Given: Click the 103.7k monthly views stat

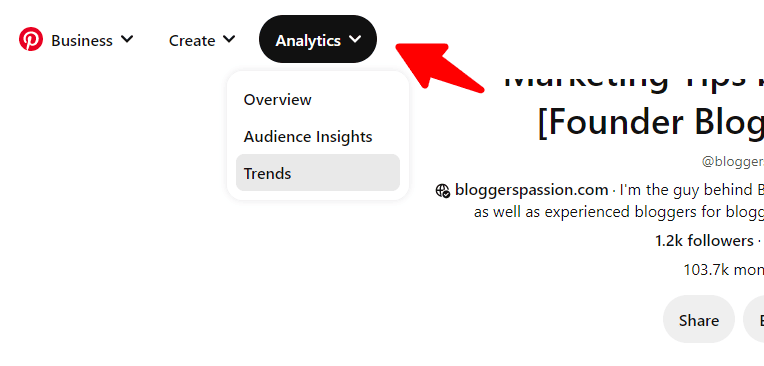Looking at the screenshot, I should [724, 270].
